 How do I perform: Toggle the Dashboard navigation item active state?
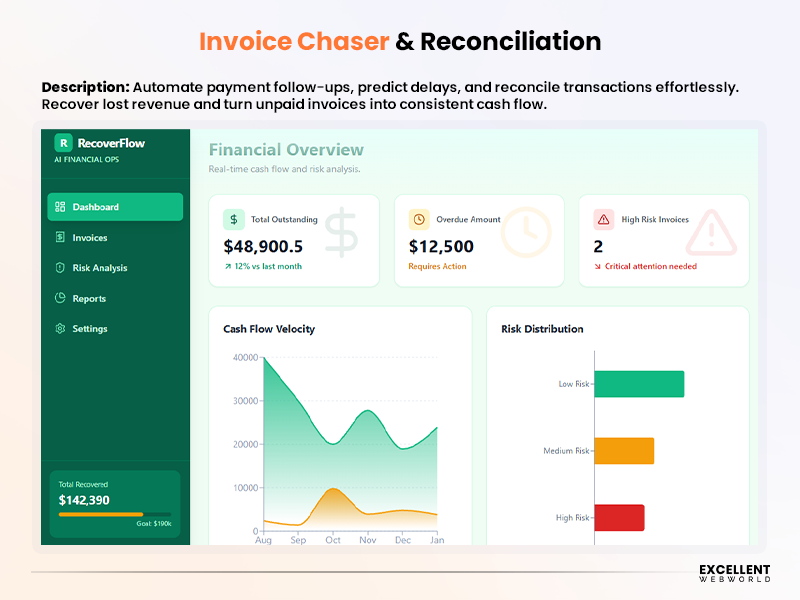[x=115, y=206]
